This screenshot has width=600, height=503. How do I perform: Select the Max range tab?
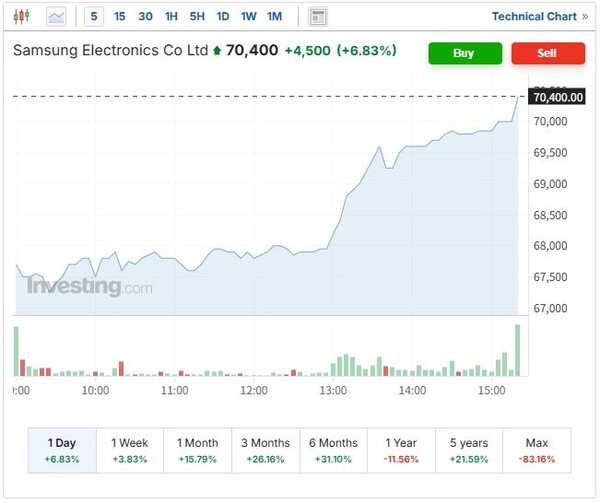click(x=537, y=450)
